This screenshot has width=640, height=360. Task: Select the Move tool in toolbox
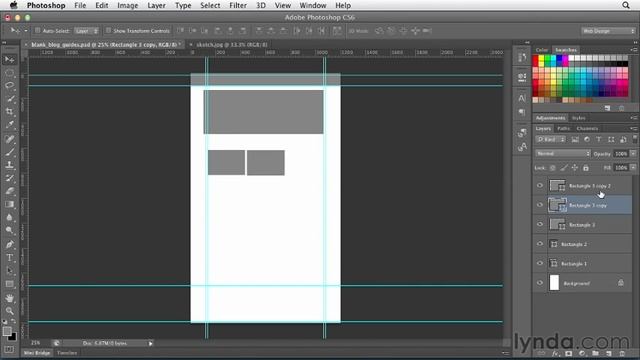[9, 60]
